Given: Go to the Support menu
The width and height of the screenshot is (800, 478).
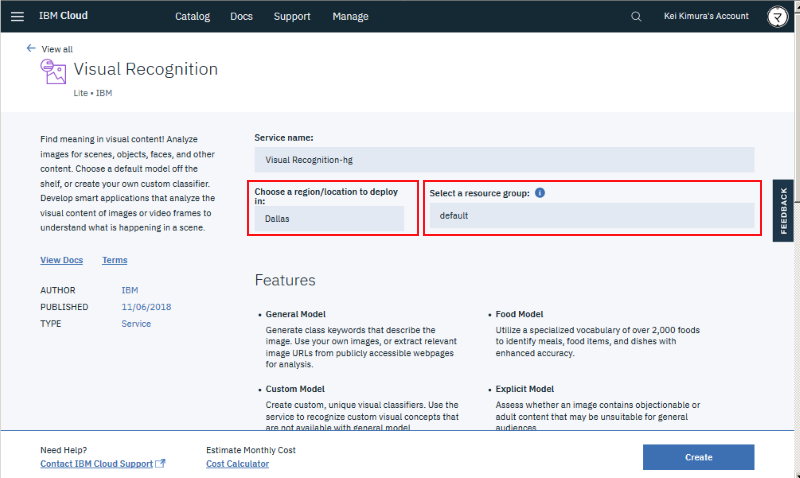Looking at the screenshot, I should (292, 16).
